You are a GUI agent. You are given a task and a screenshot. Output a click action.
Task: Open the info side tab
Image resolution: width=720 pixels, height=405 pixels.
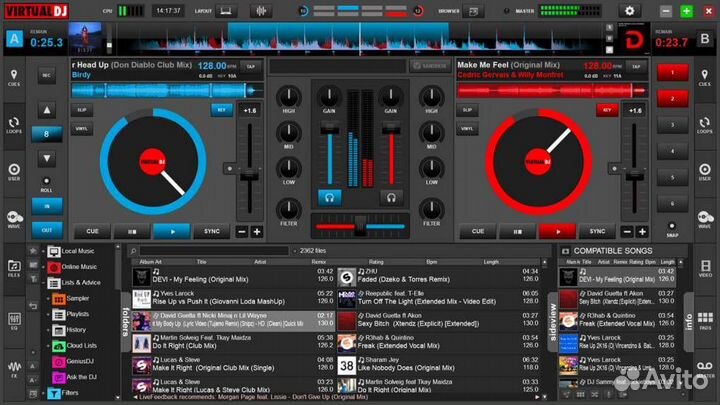(x=688, y=321)
